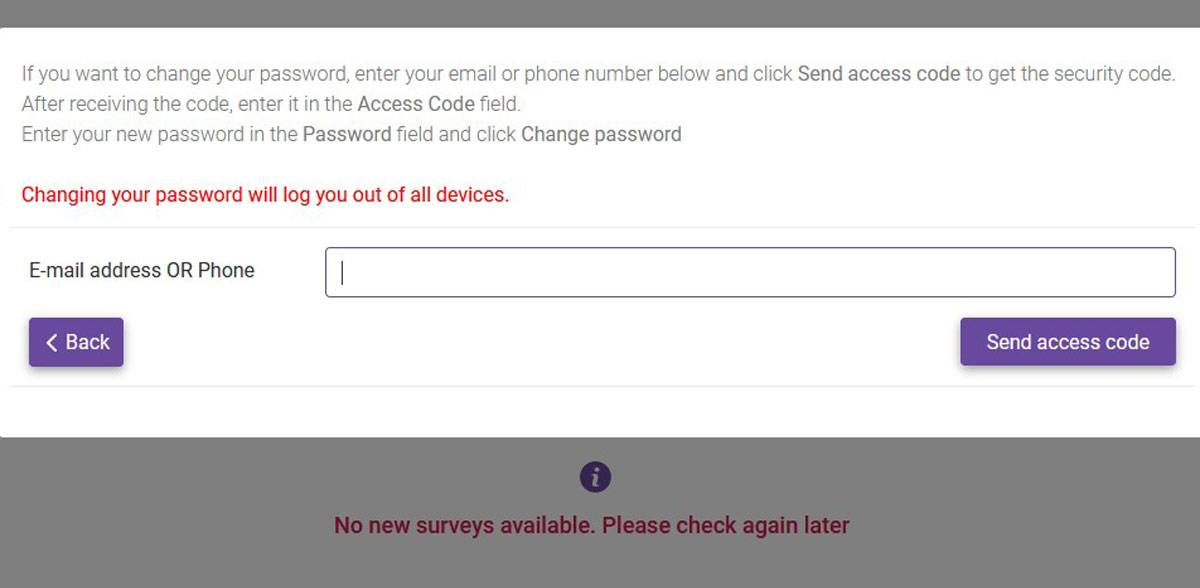
Task: Go back using the Back button
Action: (x=76, y=342)
